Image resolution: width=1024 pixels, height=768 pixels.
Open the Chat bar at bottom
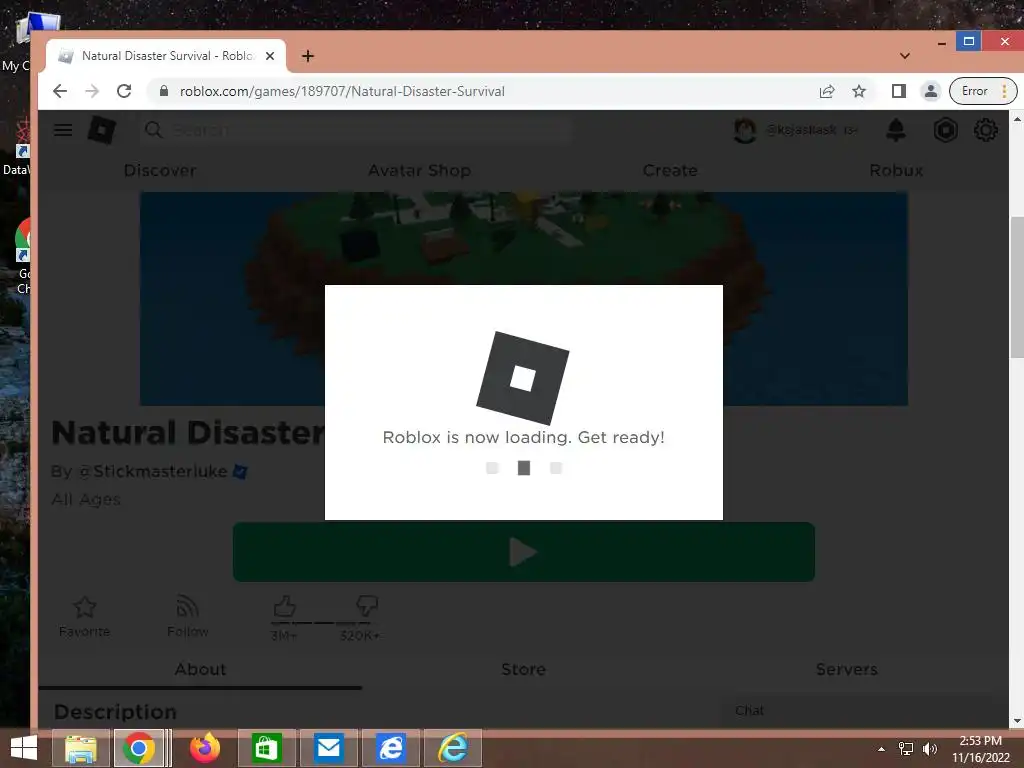[x=864, y=711]
